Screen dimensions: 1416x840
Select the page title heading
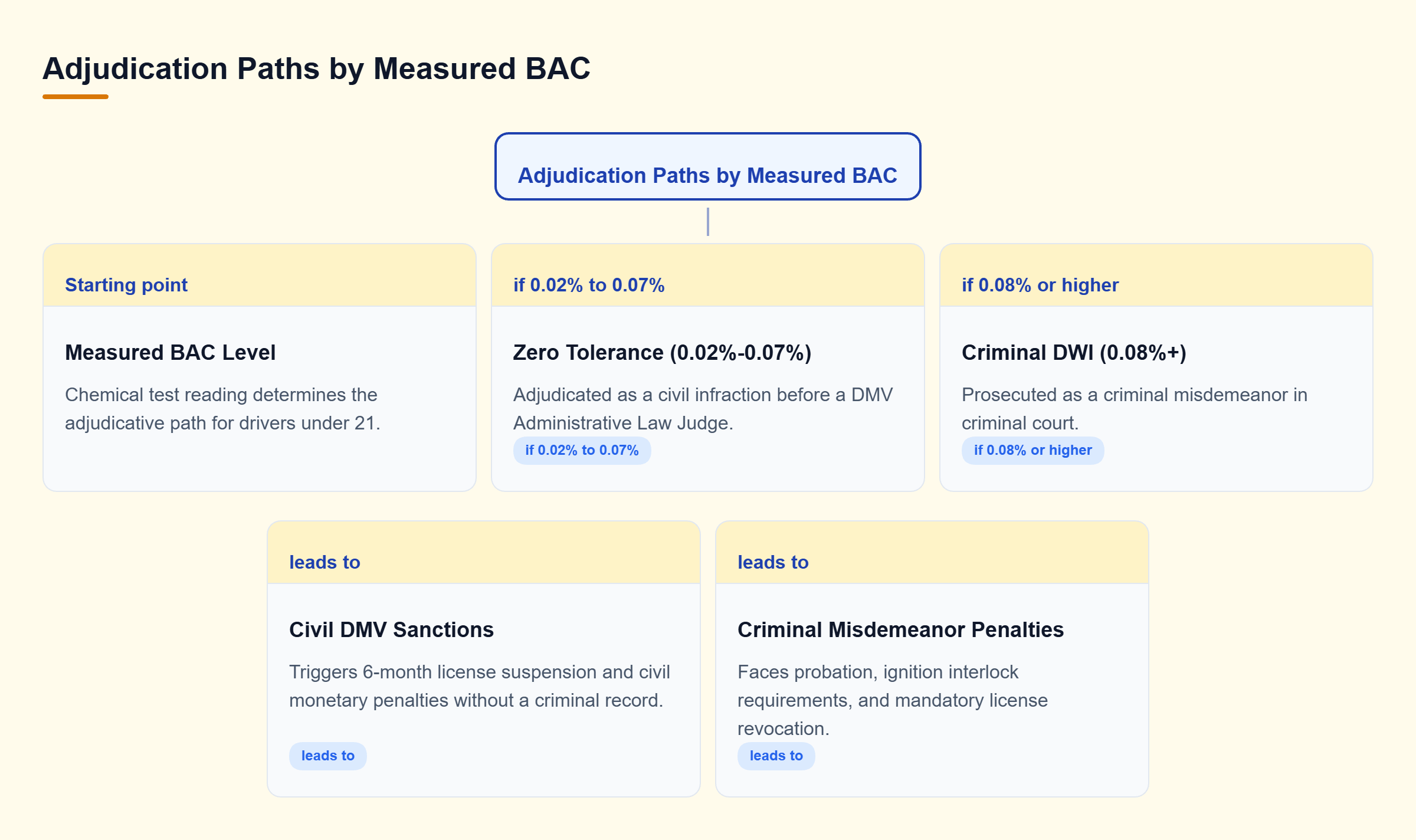click(x=316, y=68)
